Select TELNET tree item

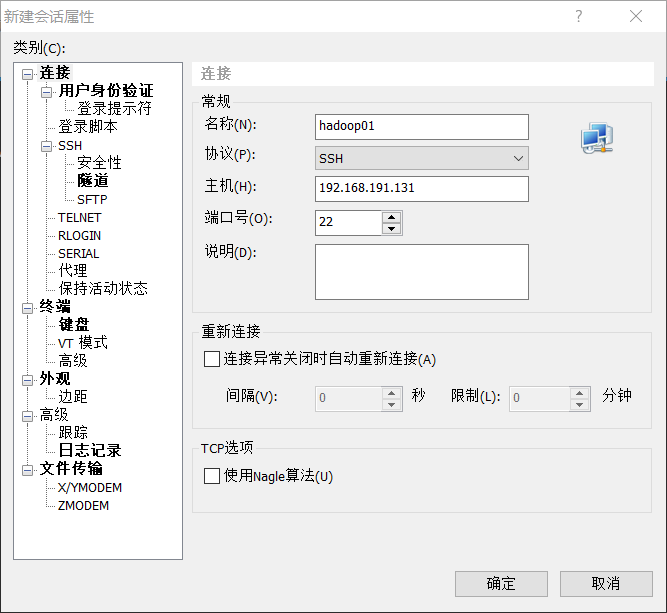(80, 218)
